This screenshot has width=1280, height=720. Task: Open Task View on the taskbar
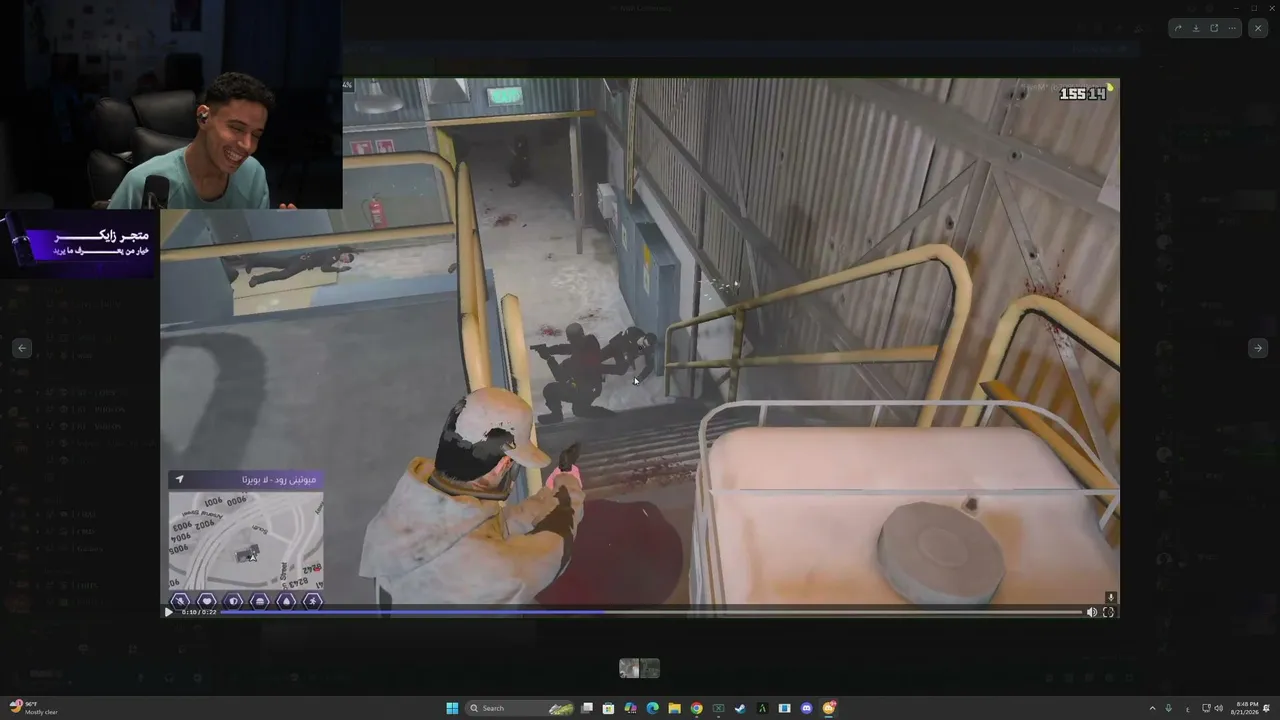(587, 708)
